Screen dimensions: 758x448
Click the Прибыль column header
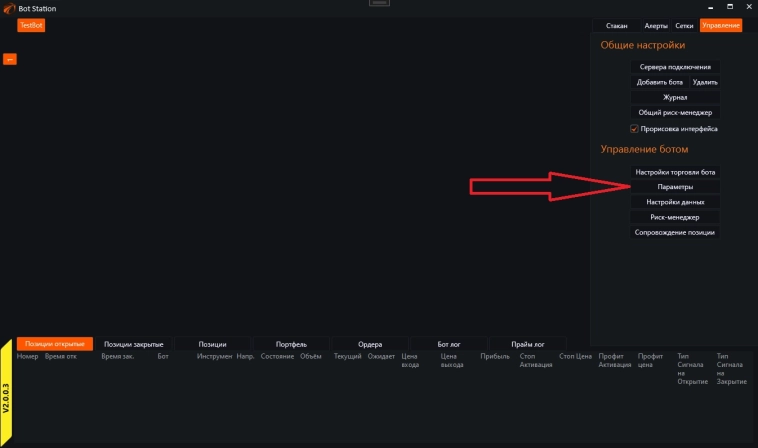[x=495, y=356]
